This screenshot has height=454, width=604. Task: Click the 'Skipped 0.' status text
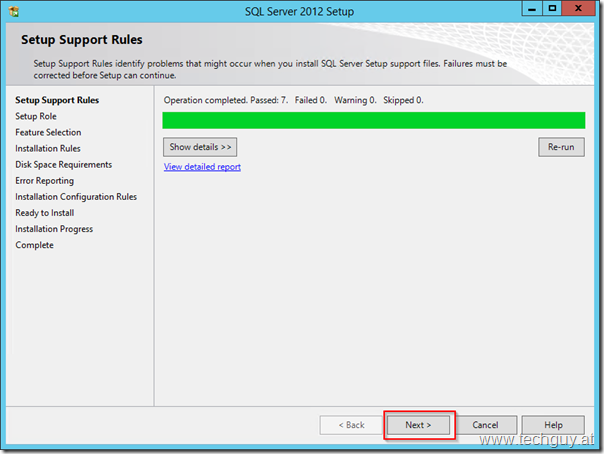click(403, 101)
